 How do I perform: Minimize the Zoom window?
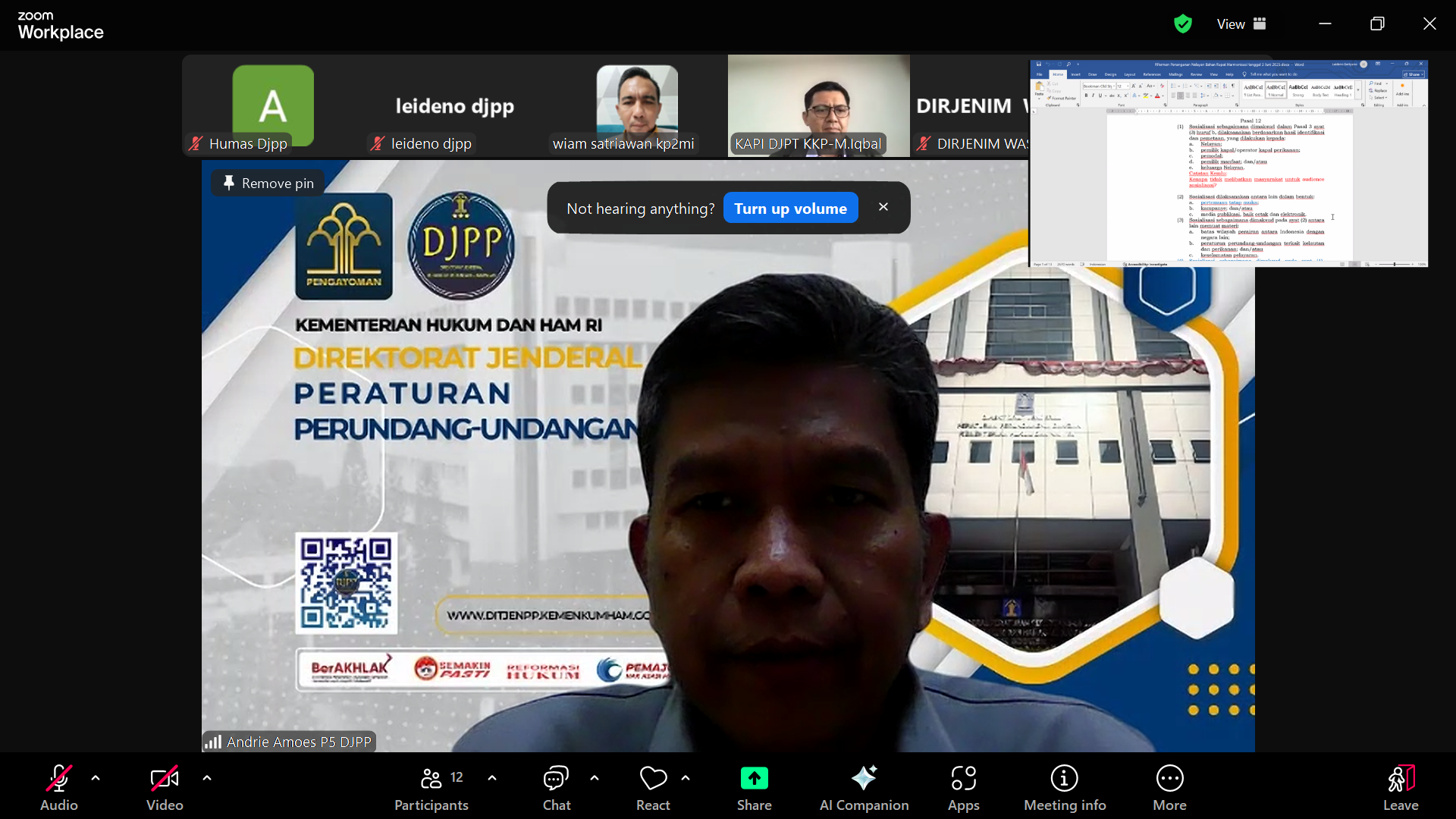[1325, 24]
